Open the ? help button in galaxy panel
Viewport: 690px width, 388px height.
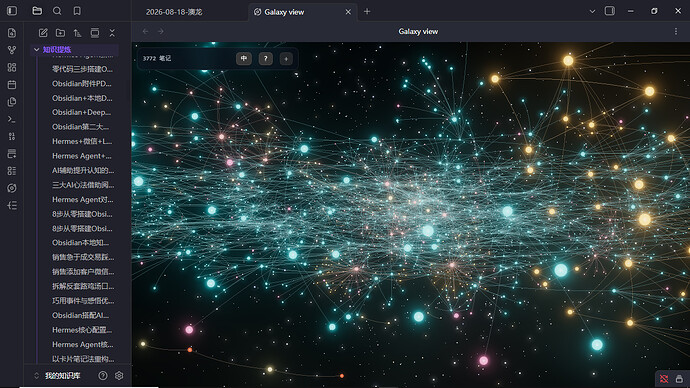265,59
